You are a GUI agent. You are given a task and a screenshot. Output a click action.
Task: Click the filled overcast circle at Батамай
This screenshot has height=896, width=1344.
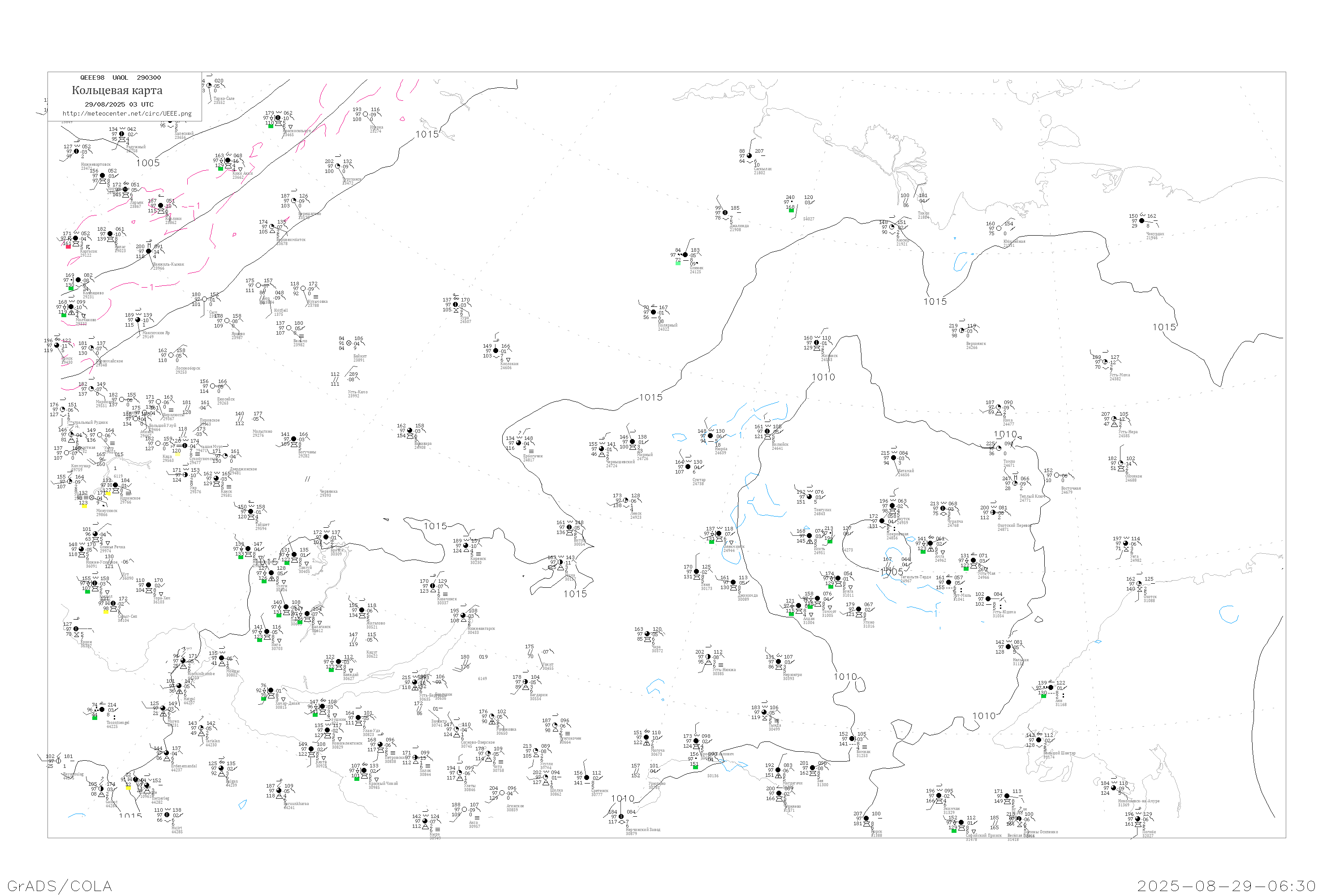894,458
